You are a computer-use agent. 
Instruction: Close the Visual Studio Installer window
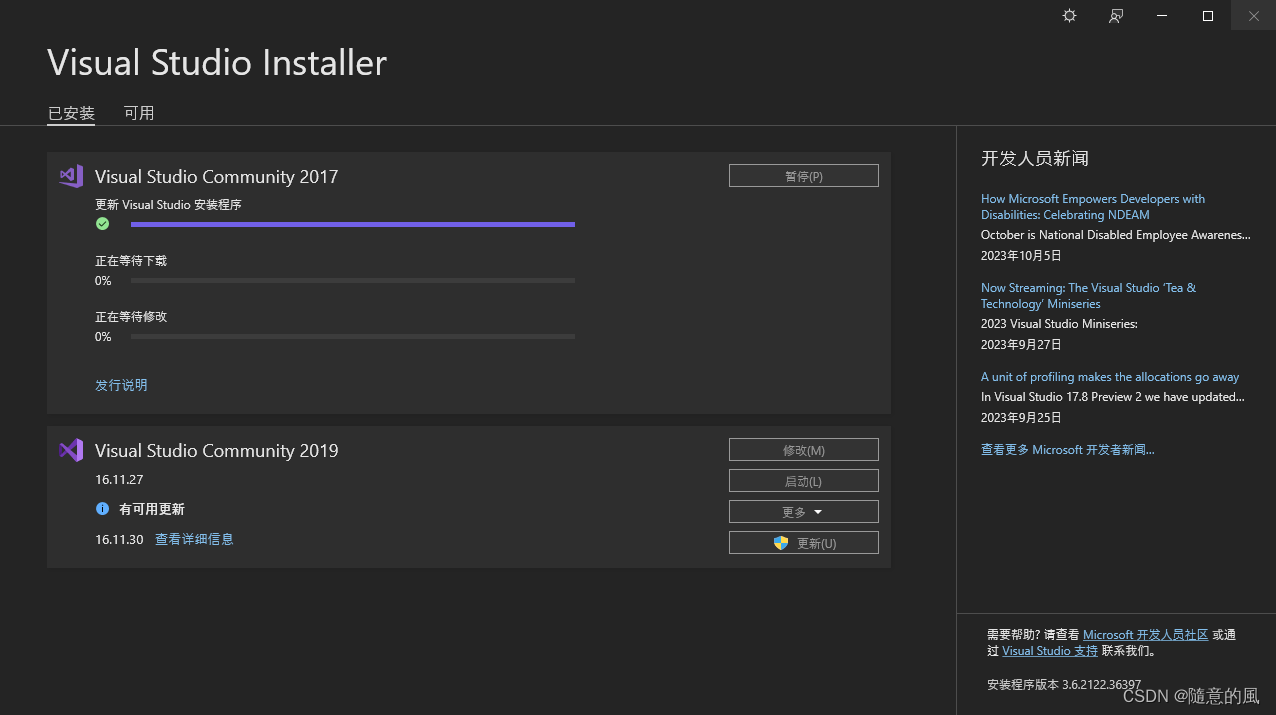coord(1253,16)
